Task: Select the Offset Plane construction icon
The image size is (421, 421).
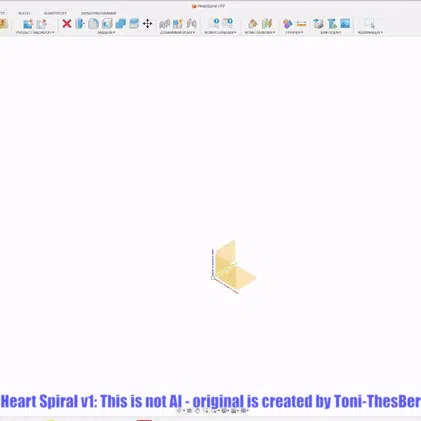Action: (253, 24)
